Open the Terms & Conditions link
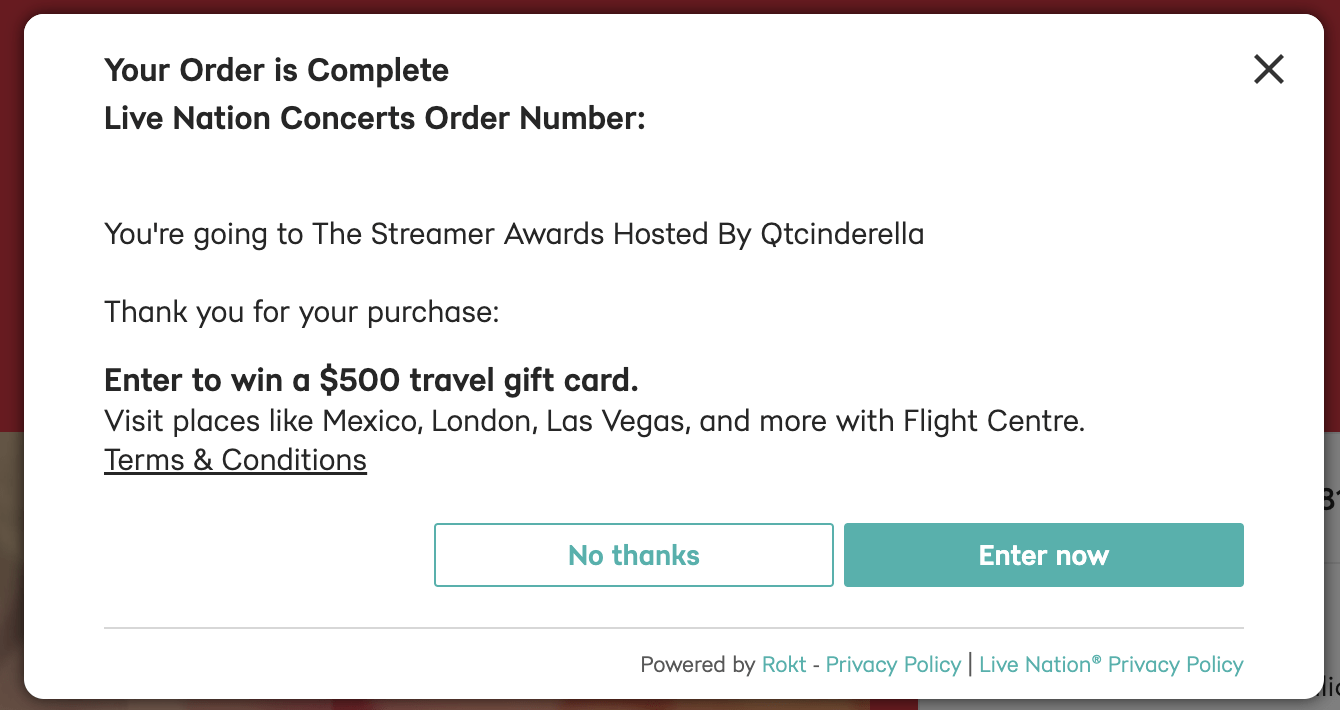This screenshot has height=710, width=1340. coord(235,459)
